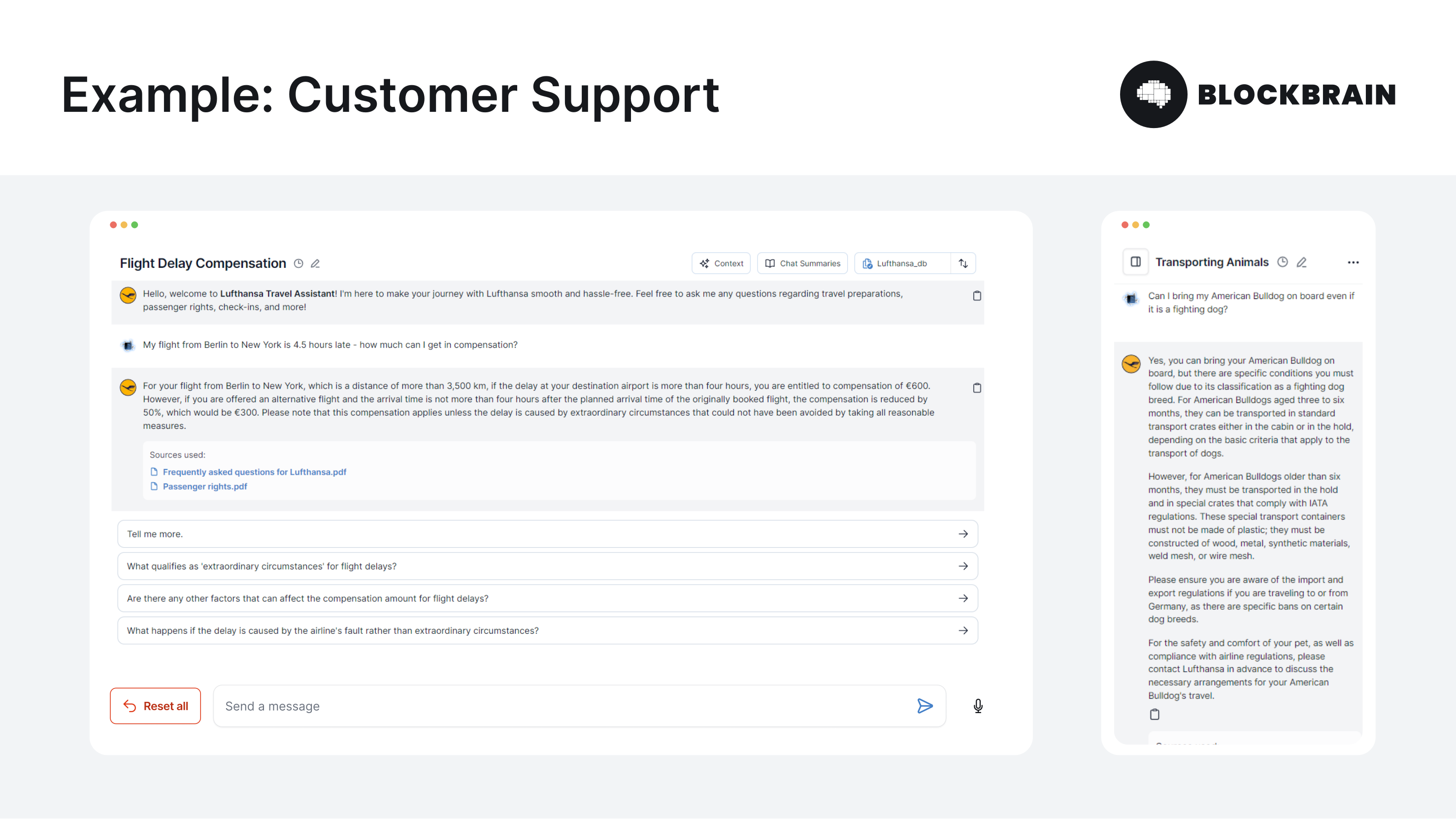This screenshot has width=1456, height=819.
Task: Copy the American Bulldog answer
Action: [x=1155, y=715]
